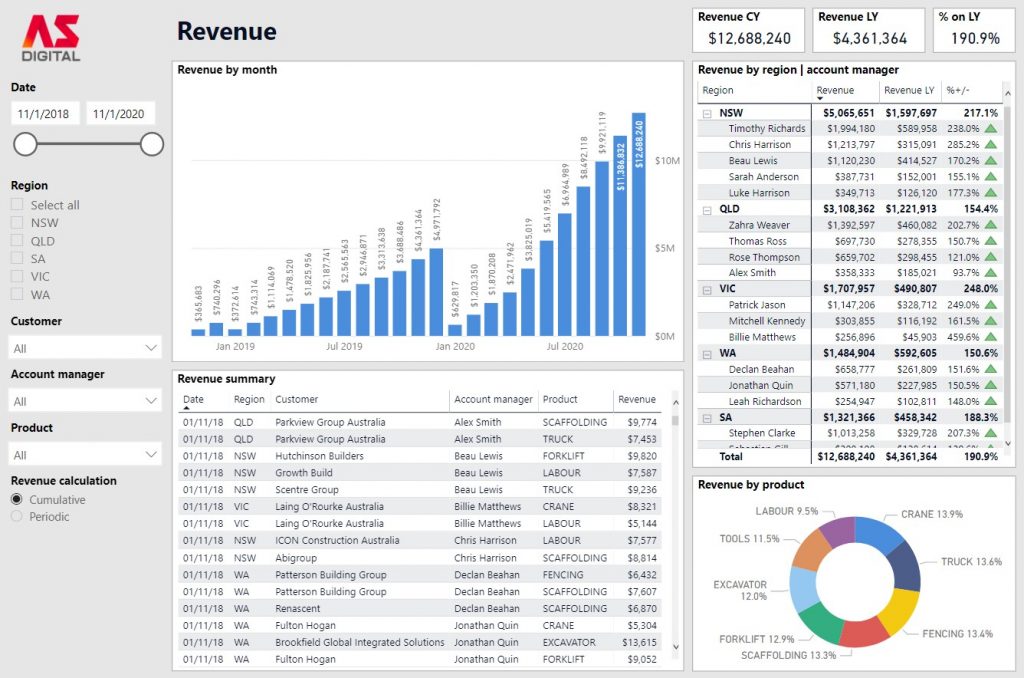Click the minus icon beside NSW to collapse it
Image resolution: width=1024 pixels, height=678 pixels.
point(705,112)
